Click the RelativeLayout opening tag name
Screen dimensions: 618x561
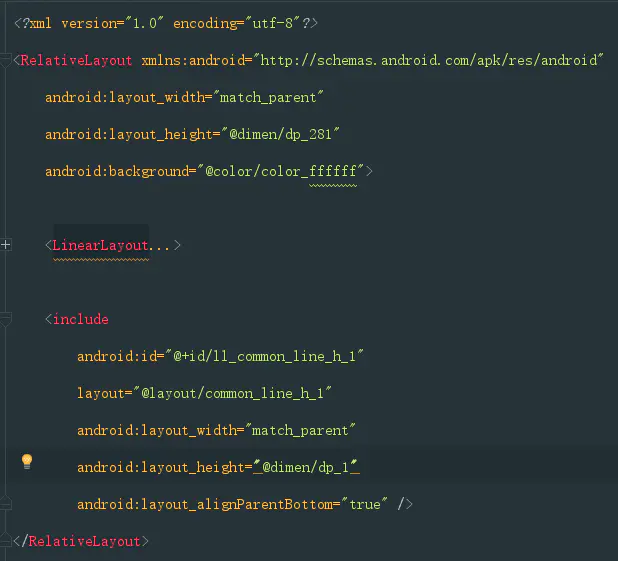tap(76, 60)
